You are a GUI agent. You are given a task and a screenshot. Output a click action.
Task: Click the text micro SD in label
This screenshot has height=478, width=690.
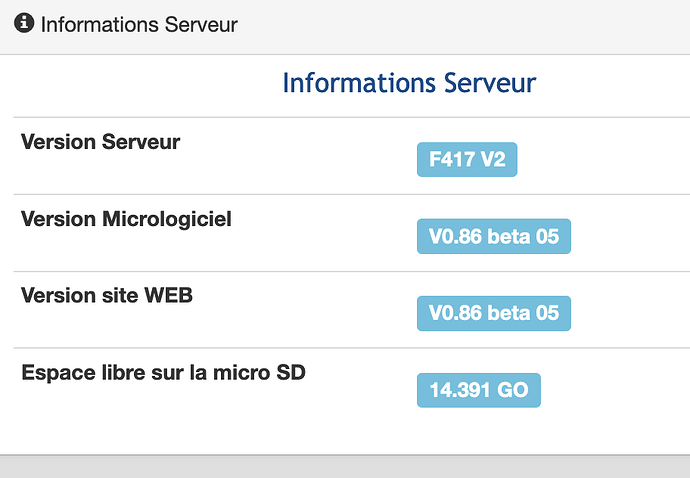[259, 372]
